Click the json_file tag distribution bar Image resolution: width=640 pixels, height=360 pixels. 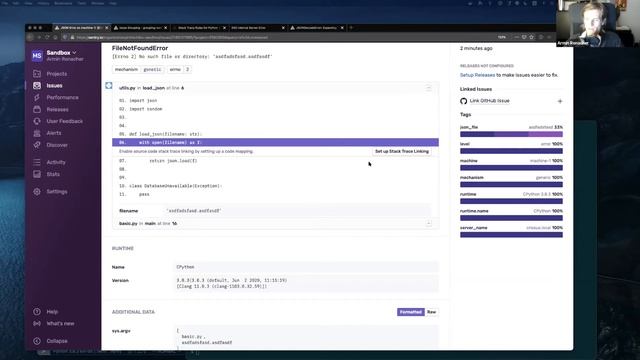(511, 134)
